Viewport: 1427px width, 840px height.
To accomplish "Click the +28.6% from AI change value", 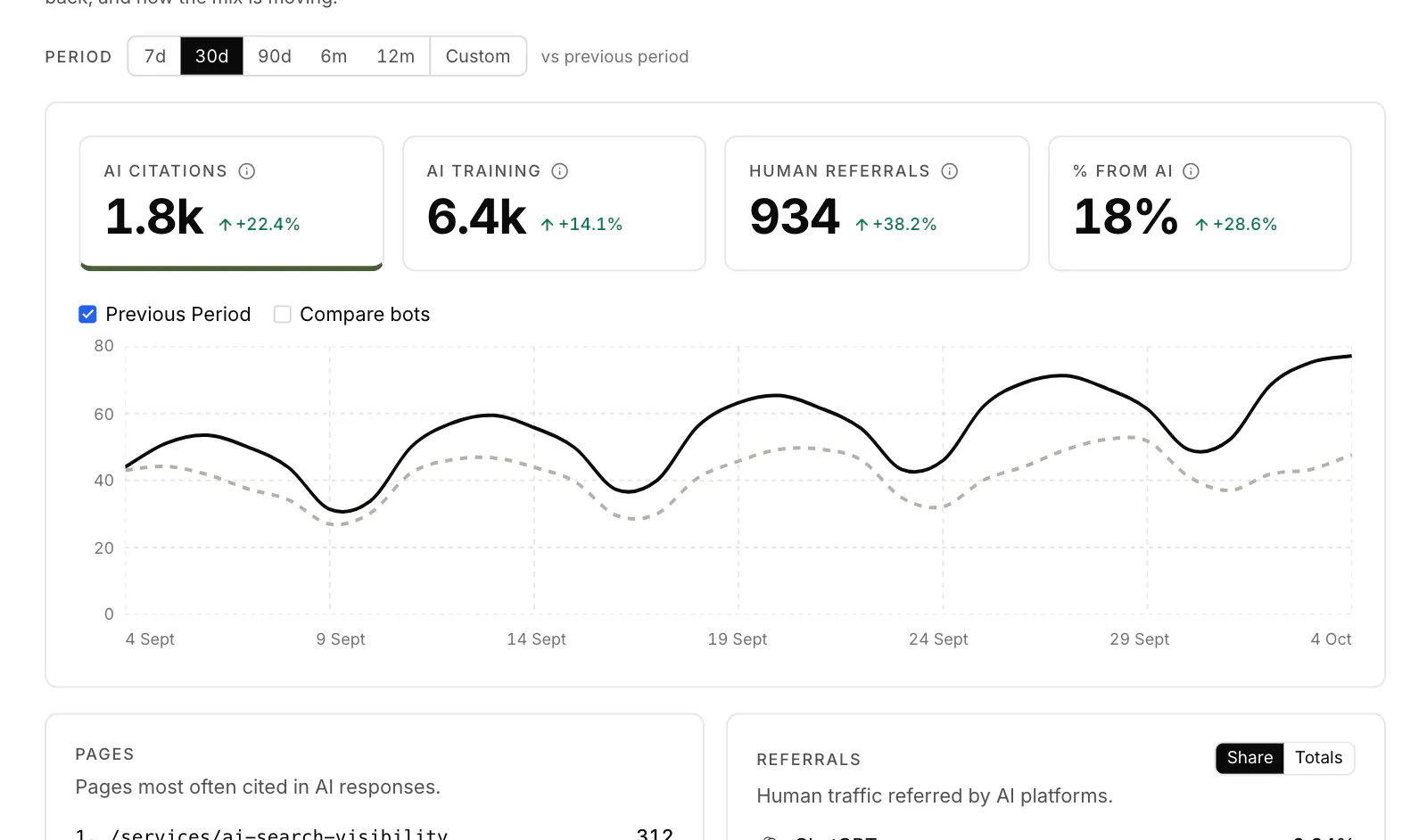I will pyautogui.click(x=1236, y=225).
